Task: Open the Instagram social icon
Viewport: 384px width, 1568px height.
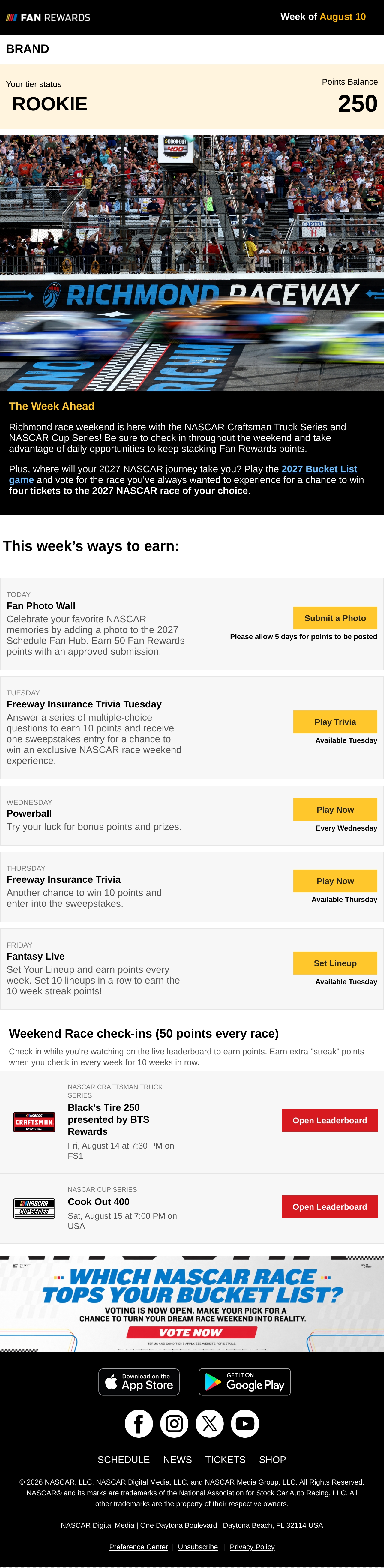Action: click(x=174, y=1423)
